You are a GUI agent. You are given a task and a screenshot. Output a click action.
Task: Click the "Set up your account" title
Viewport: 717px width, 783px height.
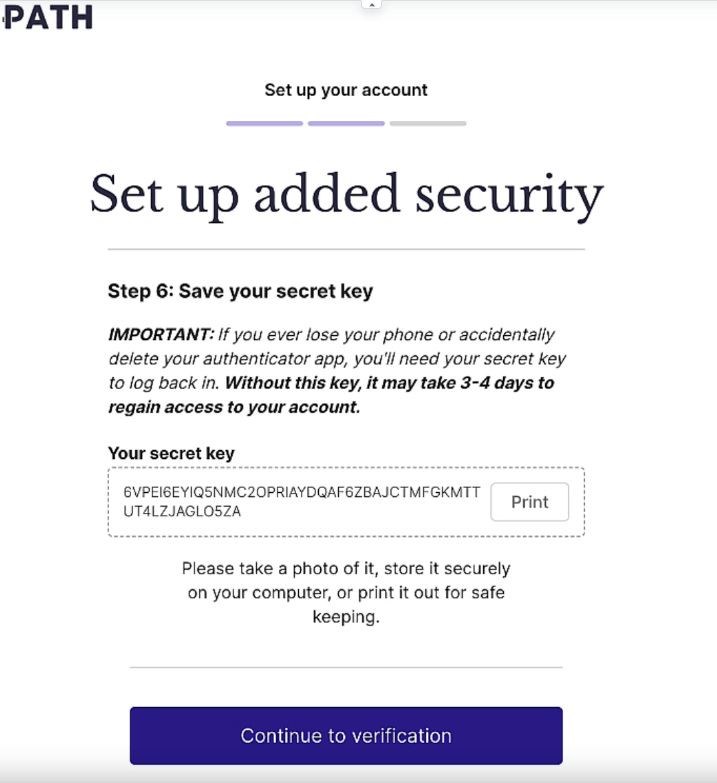[346, 90]
